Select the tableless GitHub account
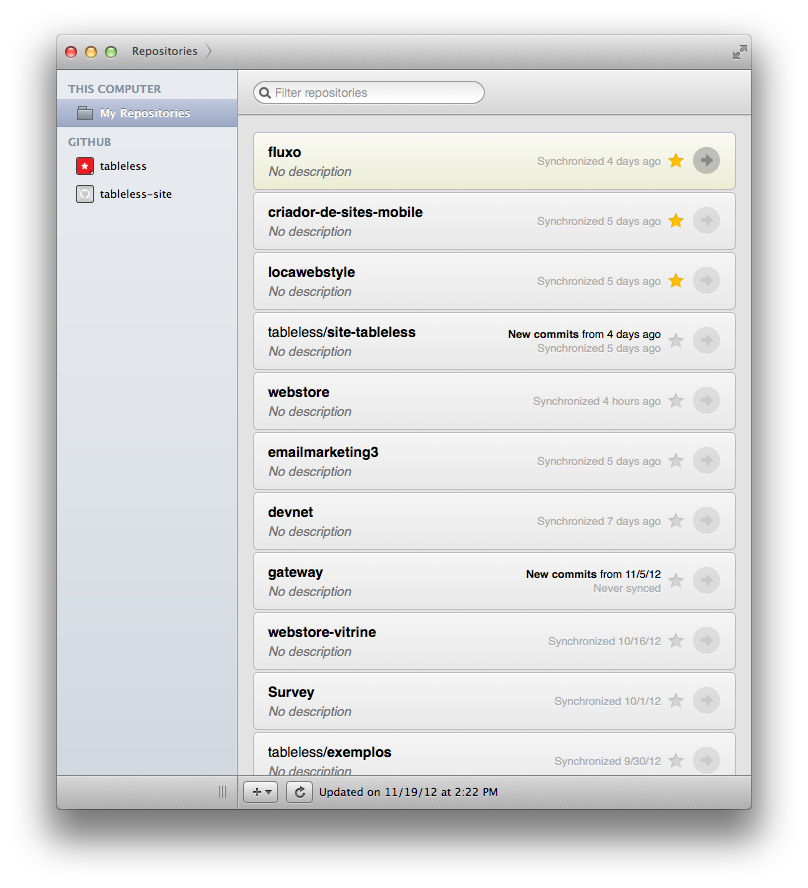Image resolution: width=808 pixels, height=888 pixels. (x=123, y=166)
